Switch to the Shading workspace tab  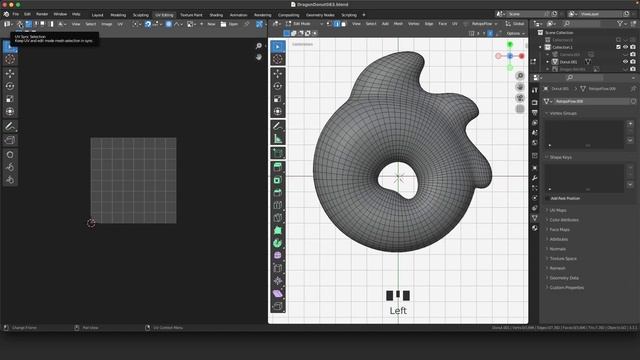point(216,15)
